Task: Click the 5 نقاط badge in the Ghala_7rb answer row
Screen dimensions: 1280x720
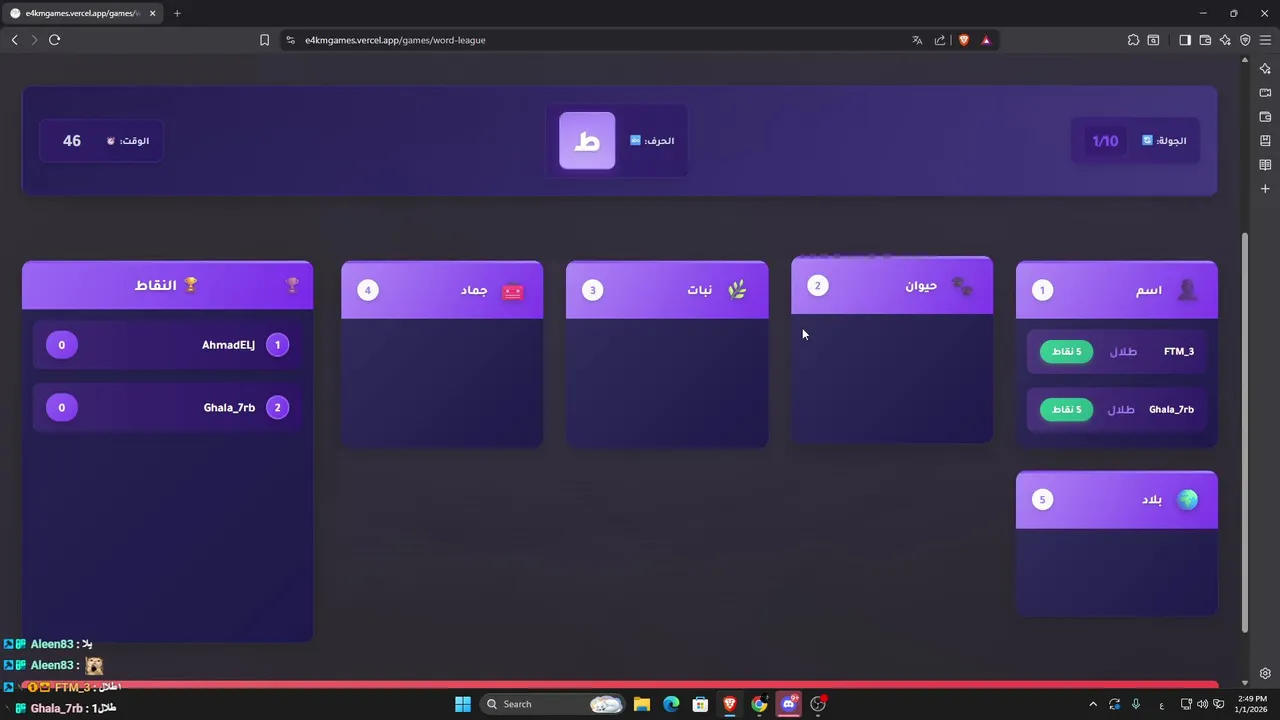Action: click(1066, 410)
